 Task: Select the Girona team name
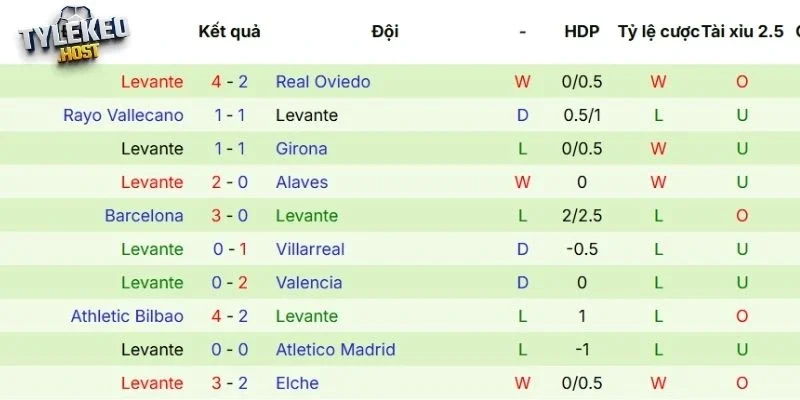[x=301, y=149]
